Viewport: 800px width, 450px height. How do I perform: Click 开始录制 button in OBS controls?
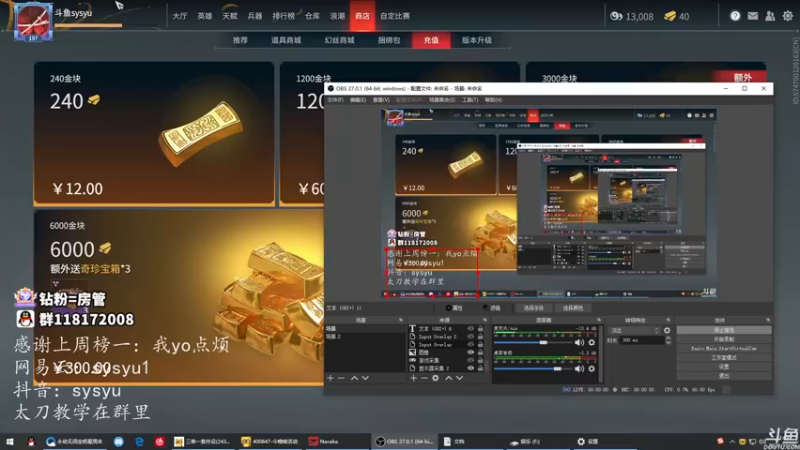[723, 339]
